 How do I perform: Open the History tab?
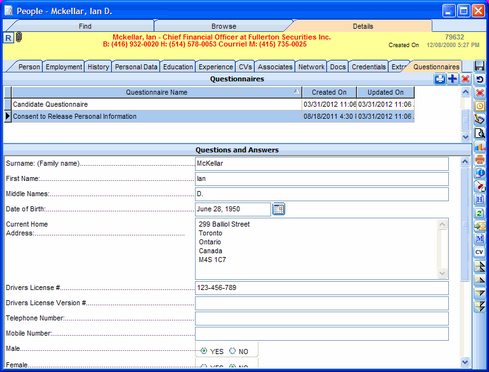pos(98,67)
